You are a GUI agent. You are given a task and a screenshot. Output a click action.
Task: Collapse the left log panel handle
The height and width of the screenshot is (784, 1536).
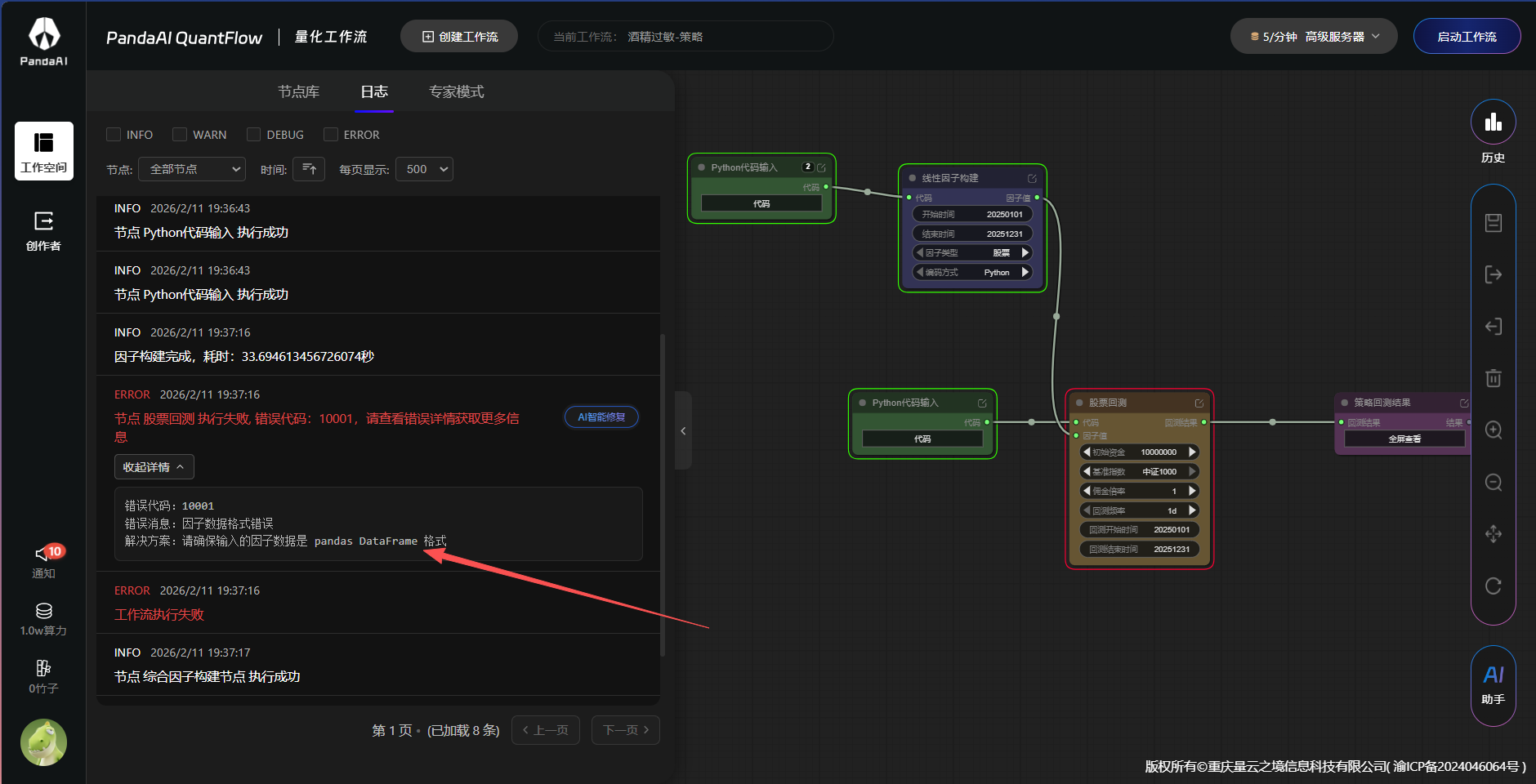click(683, 430)
